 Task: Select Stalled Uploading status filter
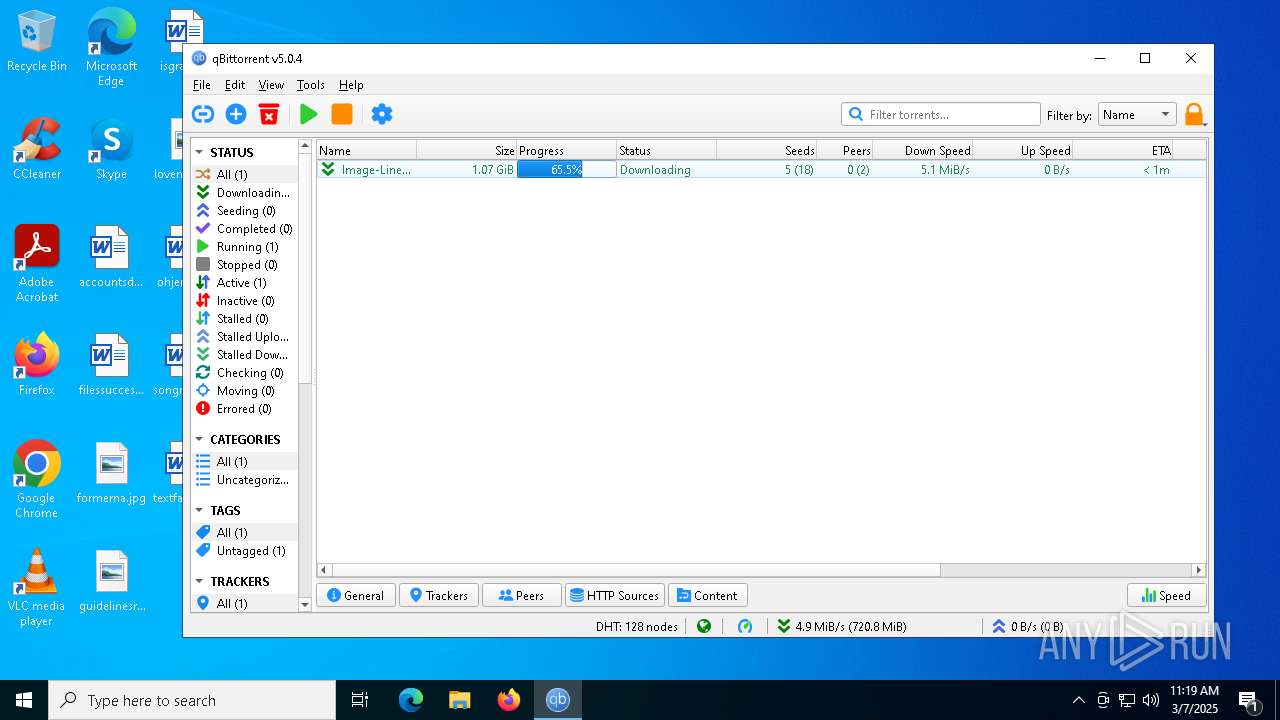(x=244, y=336)
